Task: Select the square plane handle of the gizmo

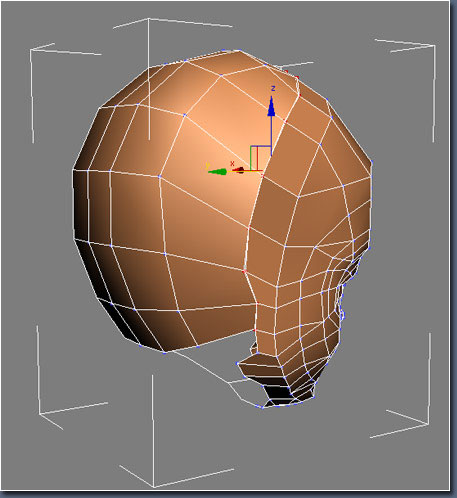Action: click(x=261, y=158)
